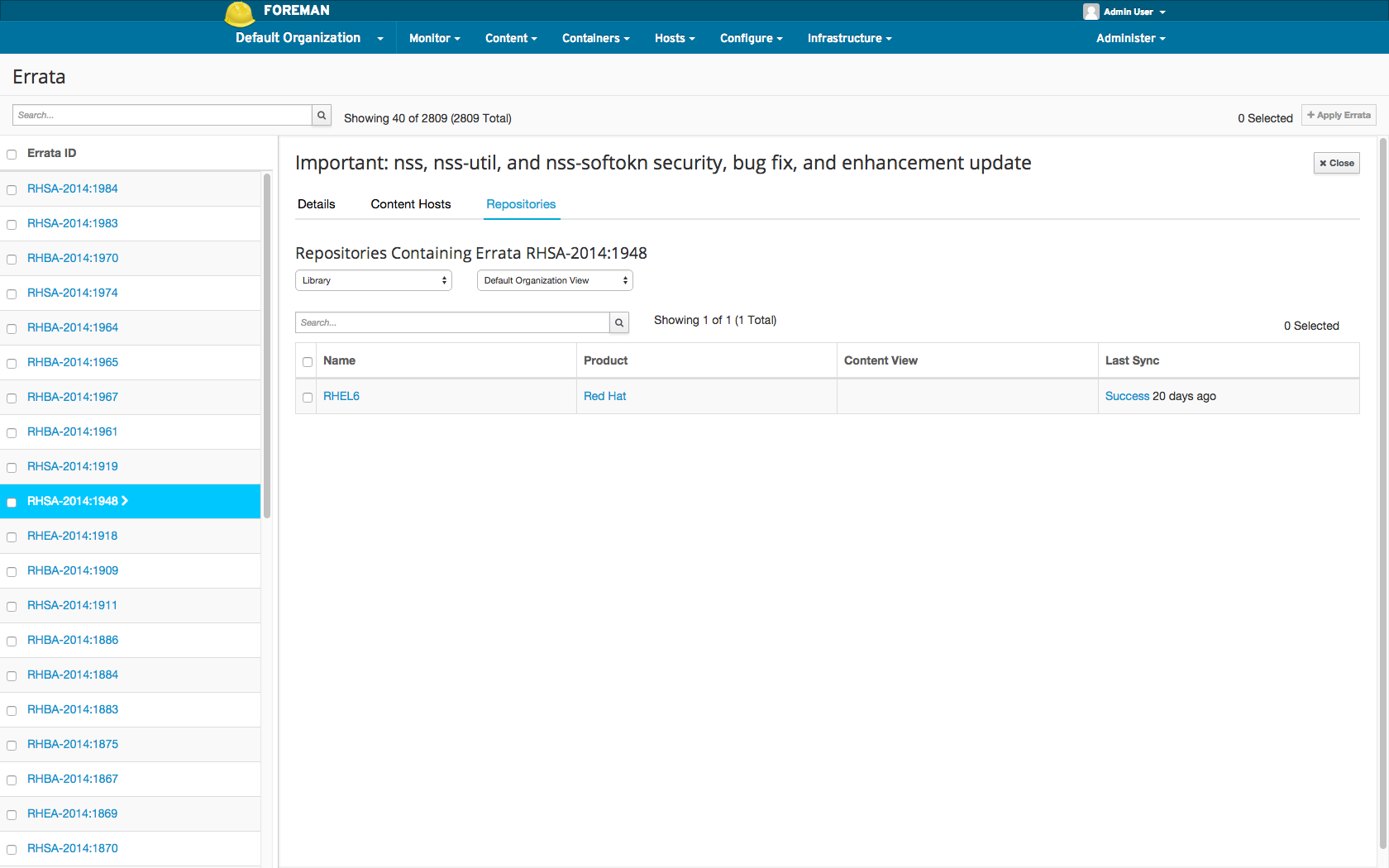Viewport: 1389px width, 868px height.
Task: Click the Apply Errata button
Action: (x=1339, y=116)
